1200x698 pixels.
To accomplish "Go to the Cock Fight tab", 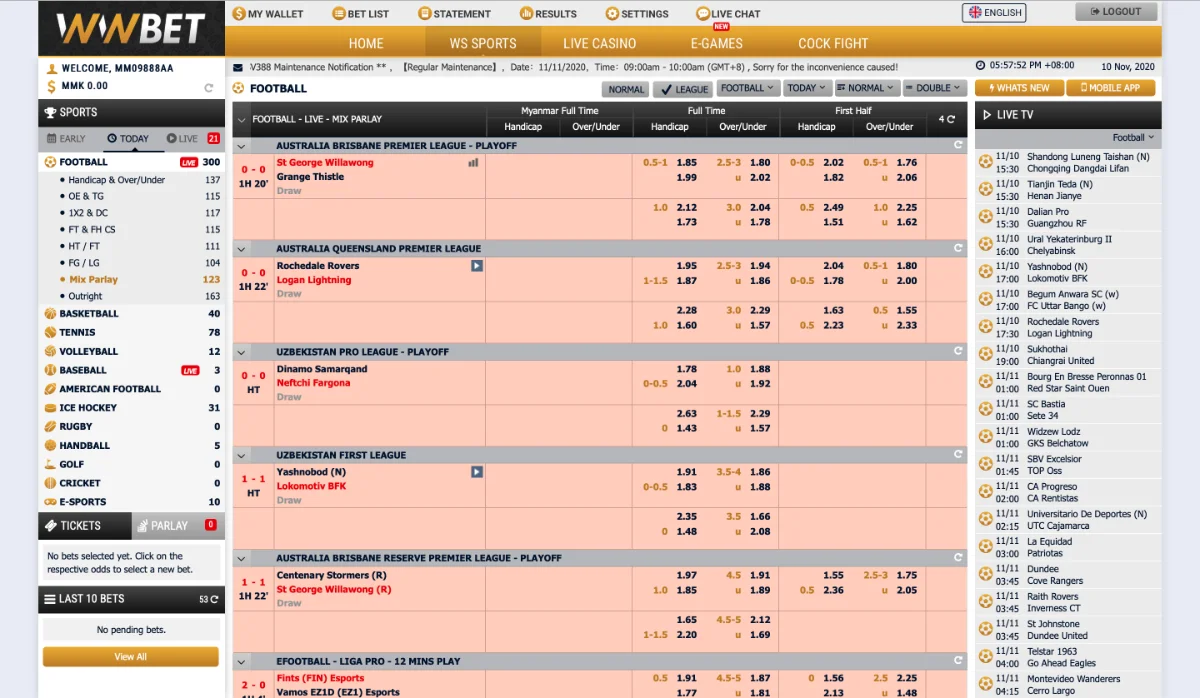I will point(833,43).
